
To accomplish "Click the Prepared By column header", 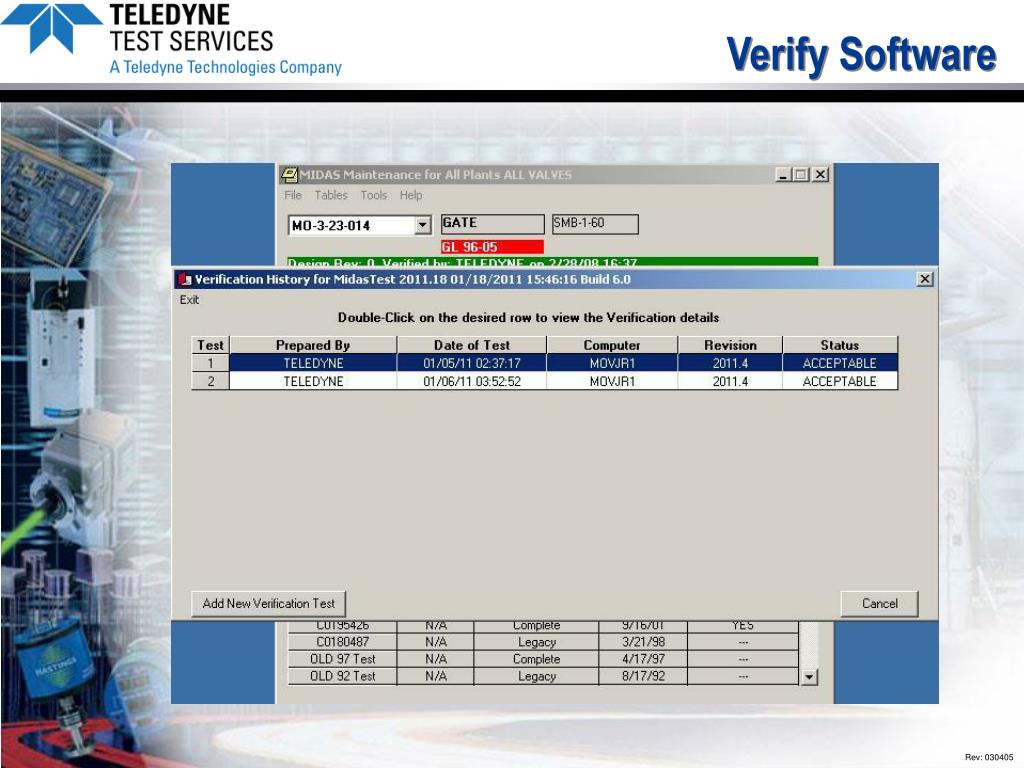I will (313, 345).
